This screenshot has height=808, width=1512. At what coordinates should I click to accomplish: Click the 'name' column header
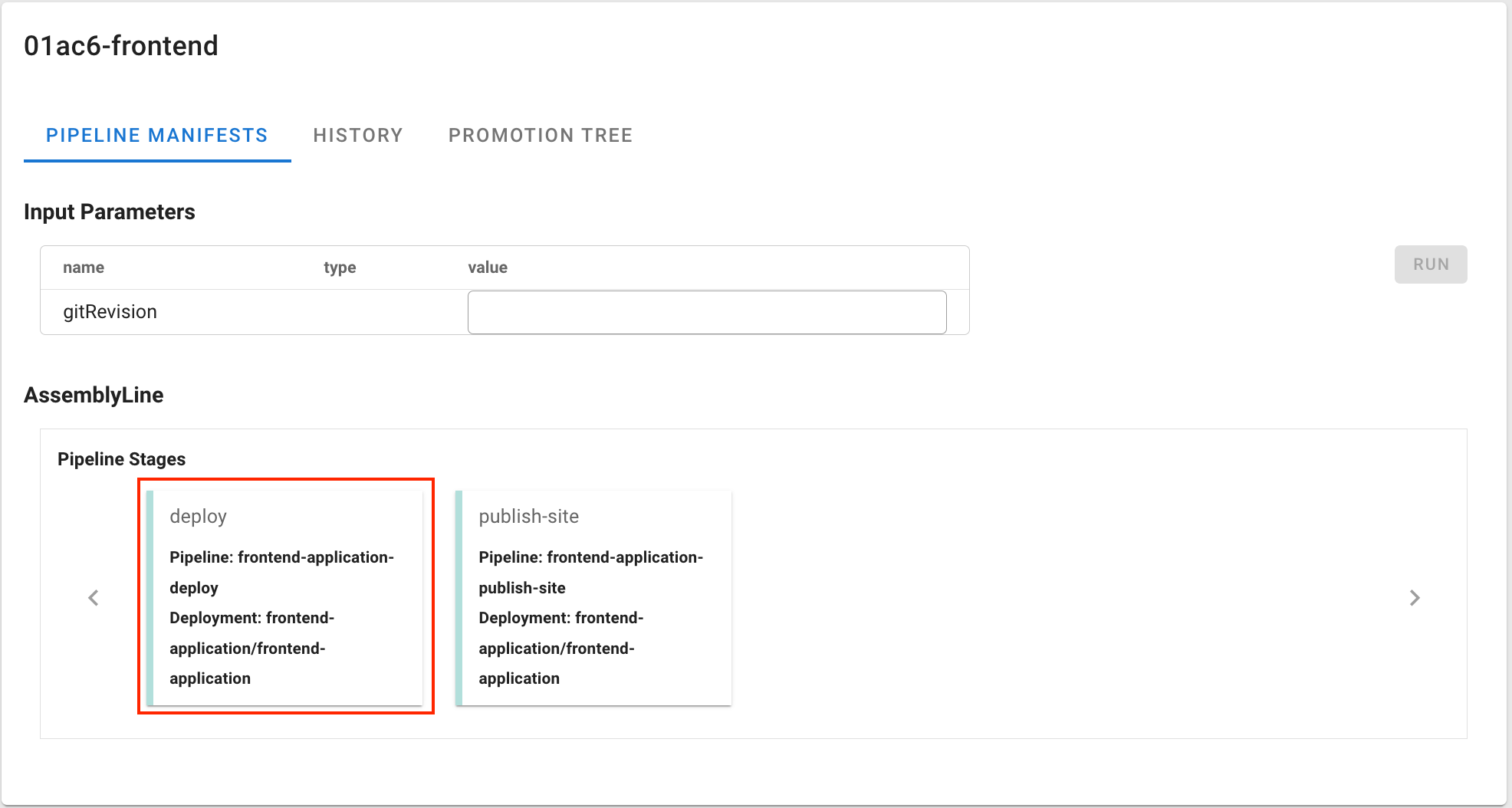(84, 268)
